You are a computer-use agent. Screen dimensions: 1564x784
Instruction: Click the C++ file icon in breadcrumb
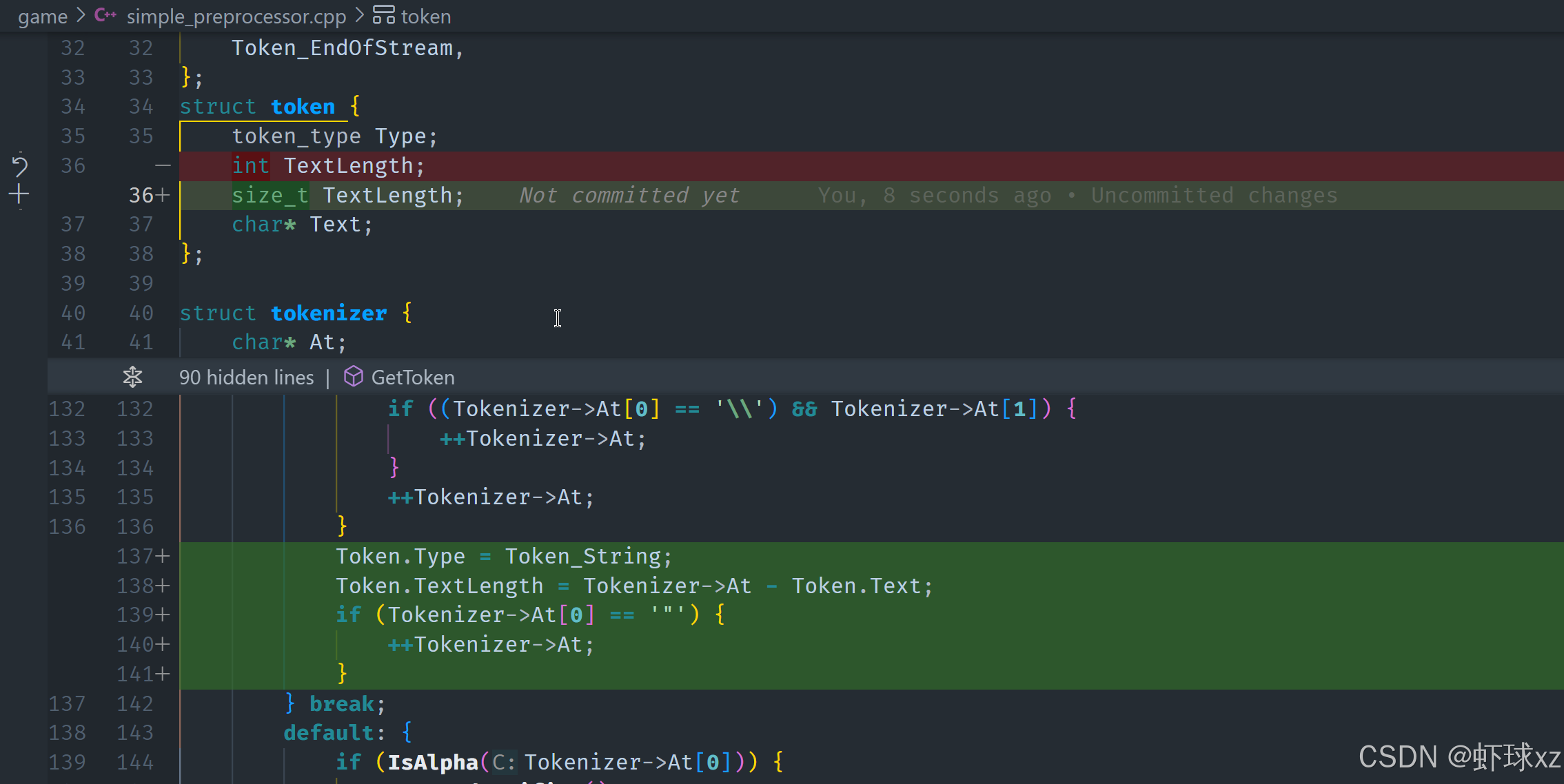click(x=105, y=15)
